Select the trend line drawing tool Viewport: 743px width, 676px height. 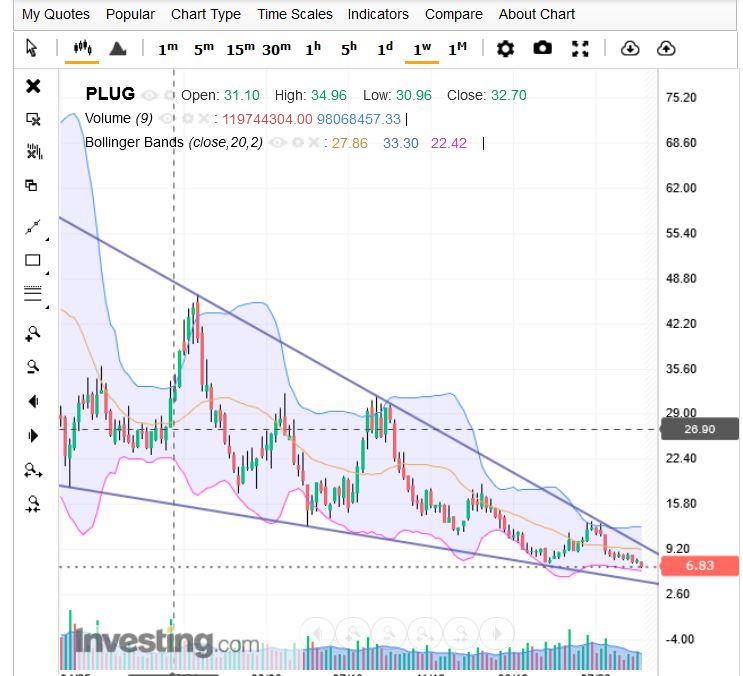[33, 227]
